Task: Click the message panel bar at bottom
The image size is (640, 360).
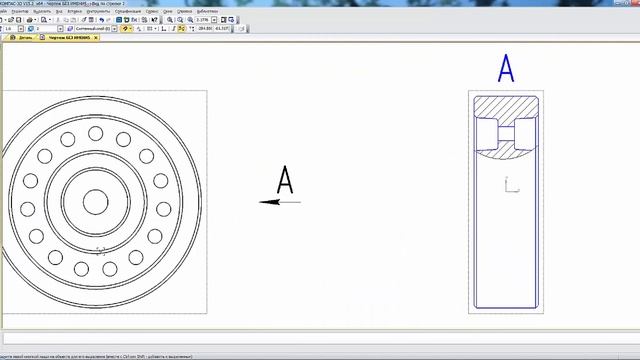Action: pyautogui.click(x=322, y=338)
